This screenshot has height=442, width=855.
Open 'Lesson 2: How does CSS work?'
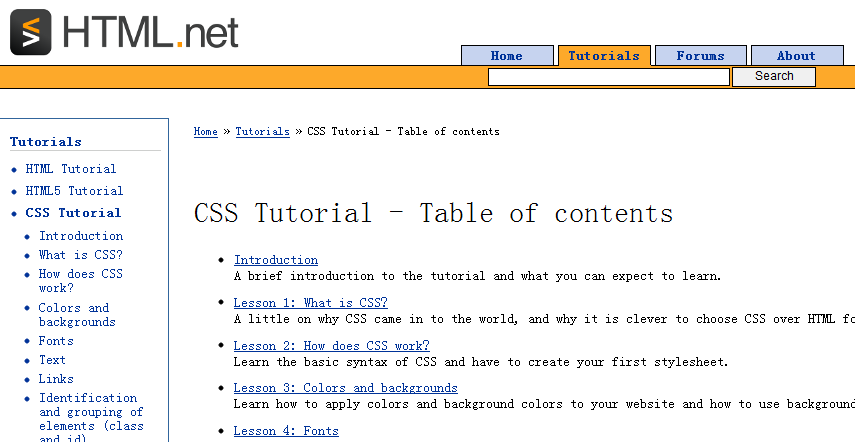tap(331, 346)
